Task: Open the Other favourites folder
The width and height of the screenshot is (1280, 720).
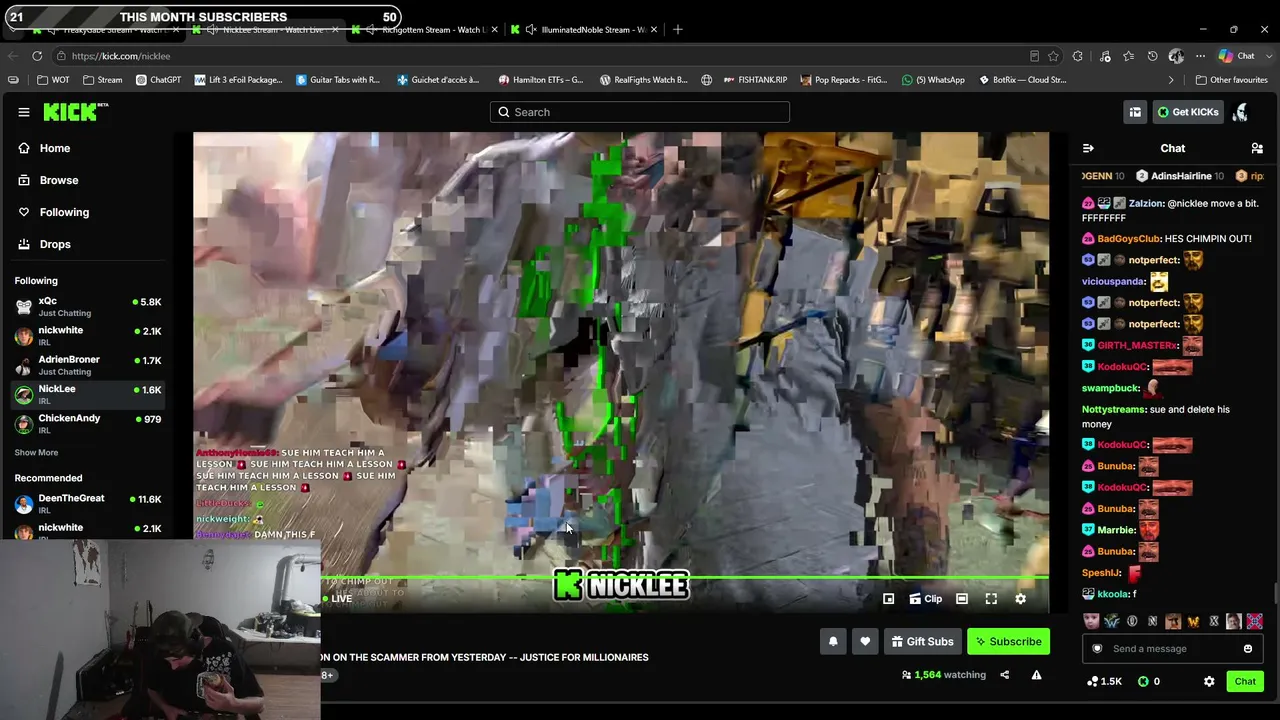Action: pos(1232,80)
